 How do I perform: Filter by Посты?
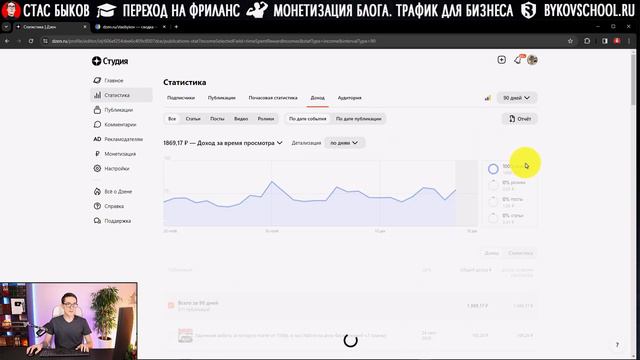click(217, 119)
